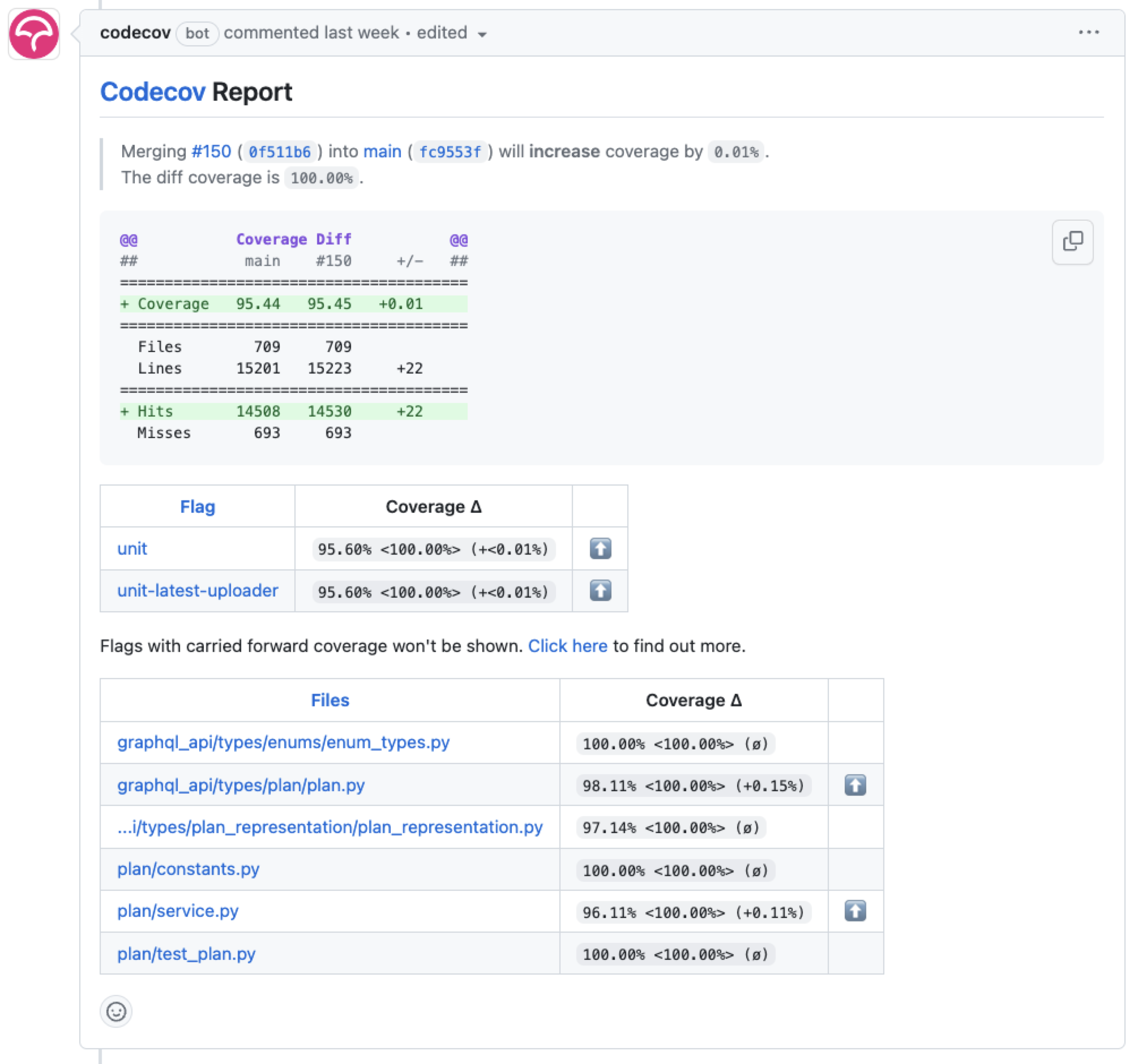
Task: Click the up arrow emoji for unit-latest-uploader
Action: pos(600,591)
